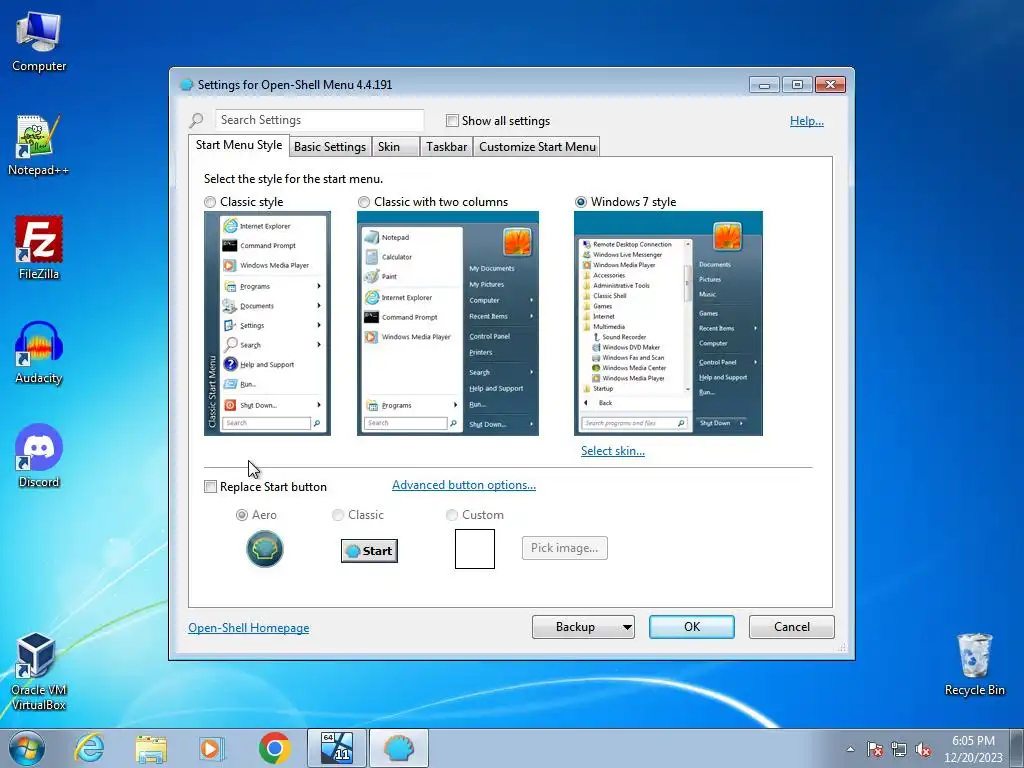Viewport: 1024px width, 768px height.
Task: Open the Taskbar tab
Action: coord(446,146)
